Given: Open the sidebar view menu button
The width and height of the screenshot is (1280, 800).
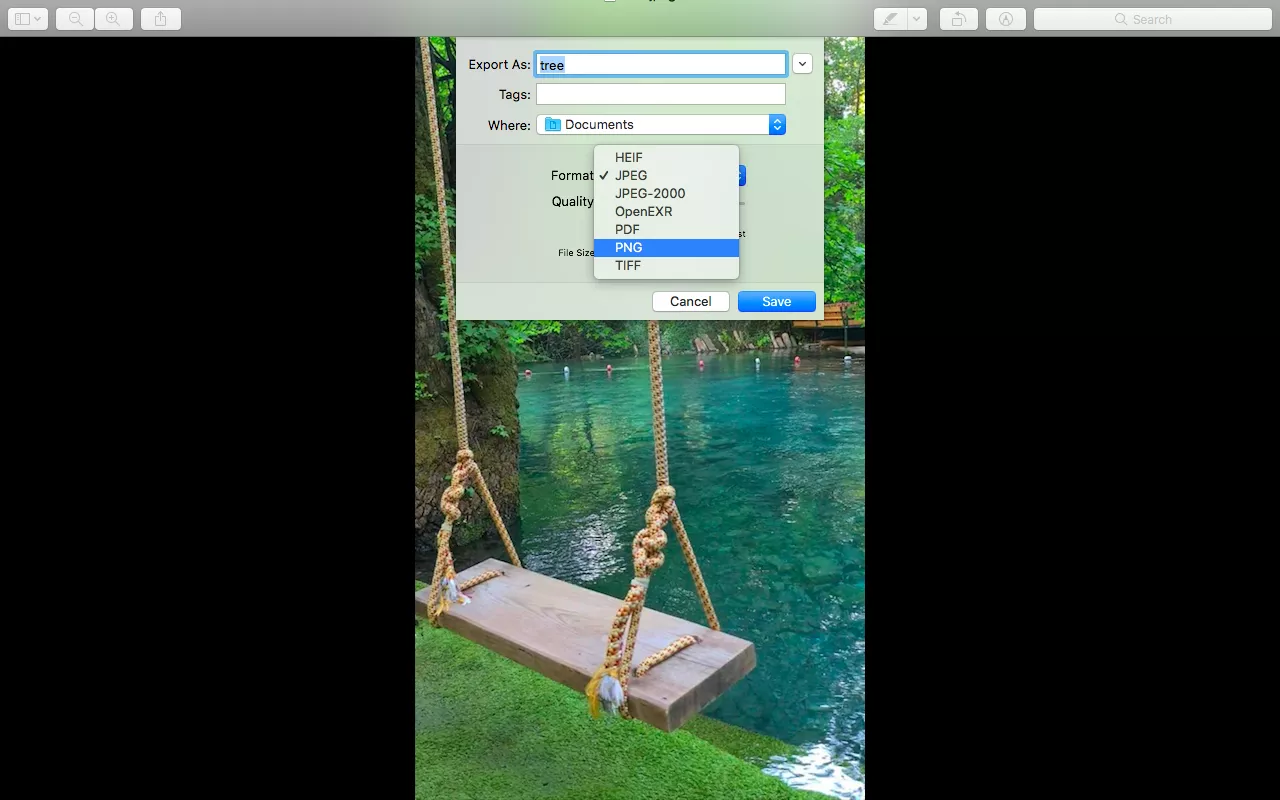Looking at the screenshot, I should coord(28,19).
